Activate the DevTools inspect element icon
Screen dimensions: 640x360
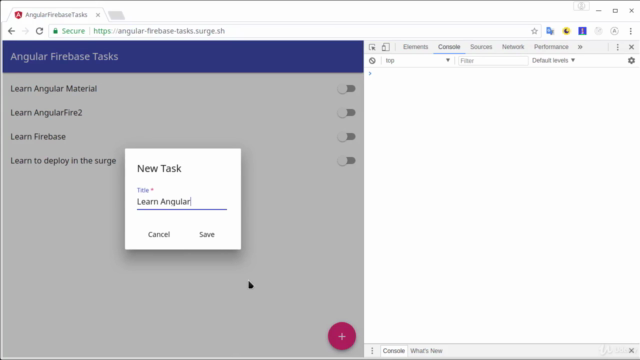point(372,47)
